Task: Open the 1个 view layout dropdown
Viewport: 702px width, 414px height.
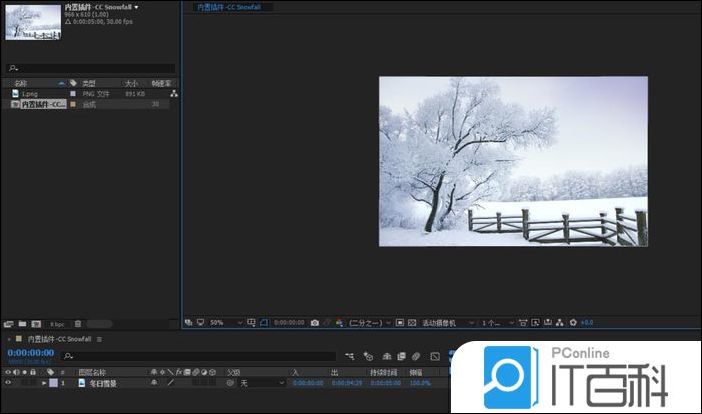Action: point(497,323)
